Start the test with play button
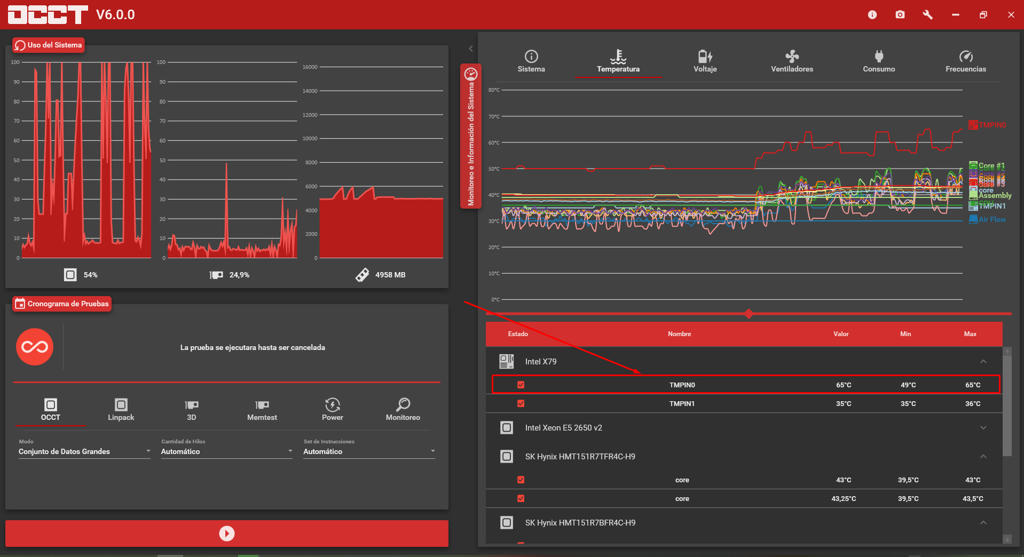Screen dimensions: 1024x557 click(x=227, y=533)
